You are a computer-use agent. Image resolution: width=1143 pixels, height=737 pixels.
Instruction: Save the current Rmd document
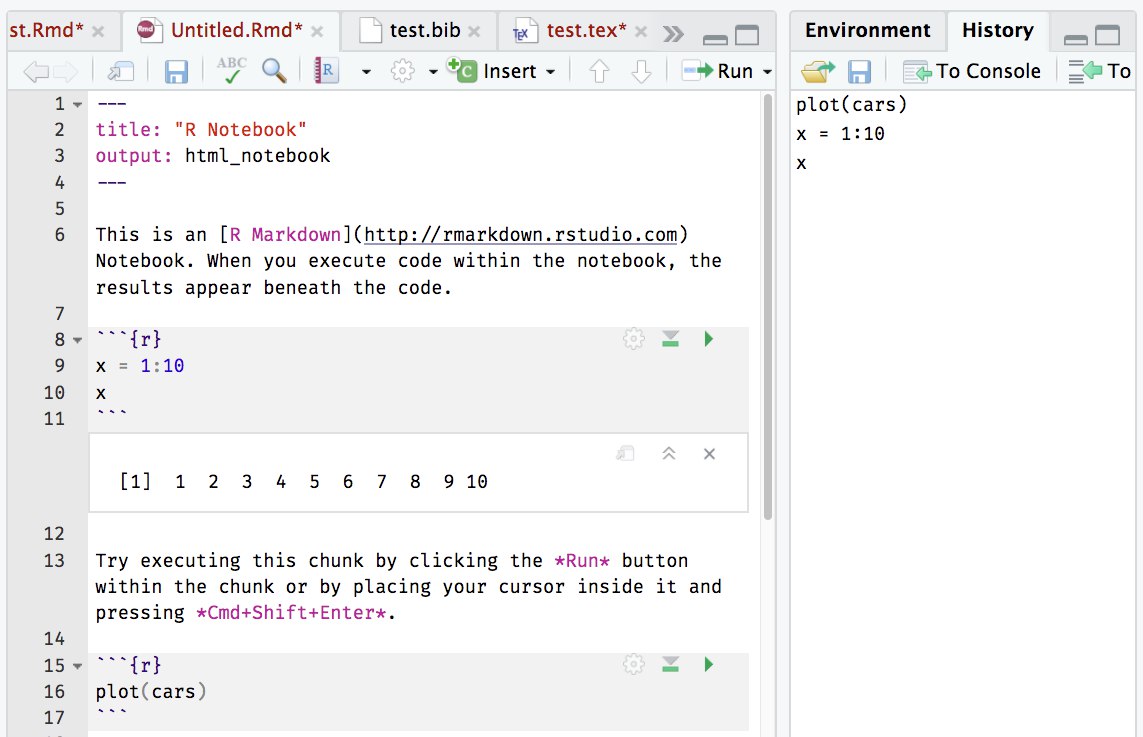176,71
